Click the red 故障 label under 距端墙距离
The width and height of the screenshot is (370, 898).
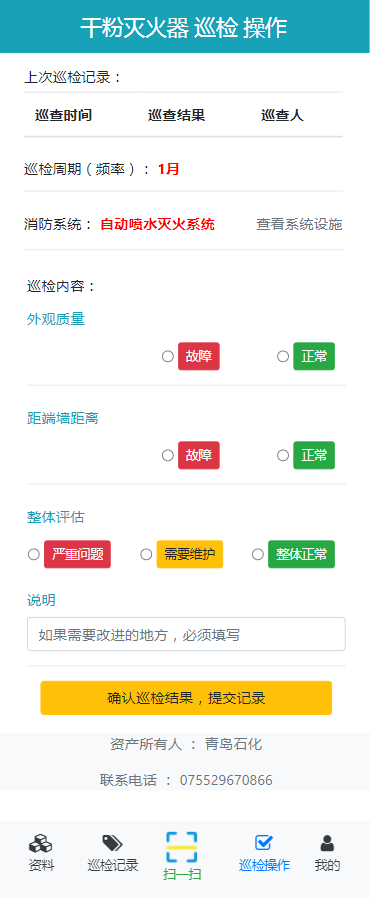(x=199, y=455)
